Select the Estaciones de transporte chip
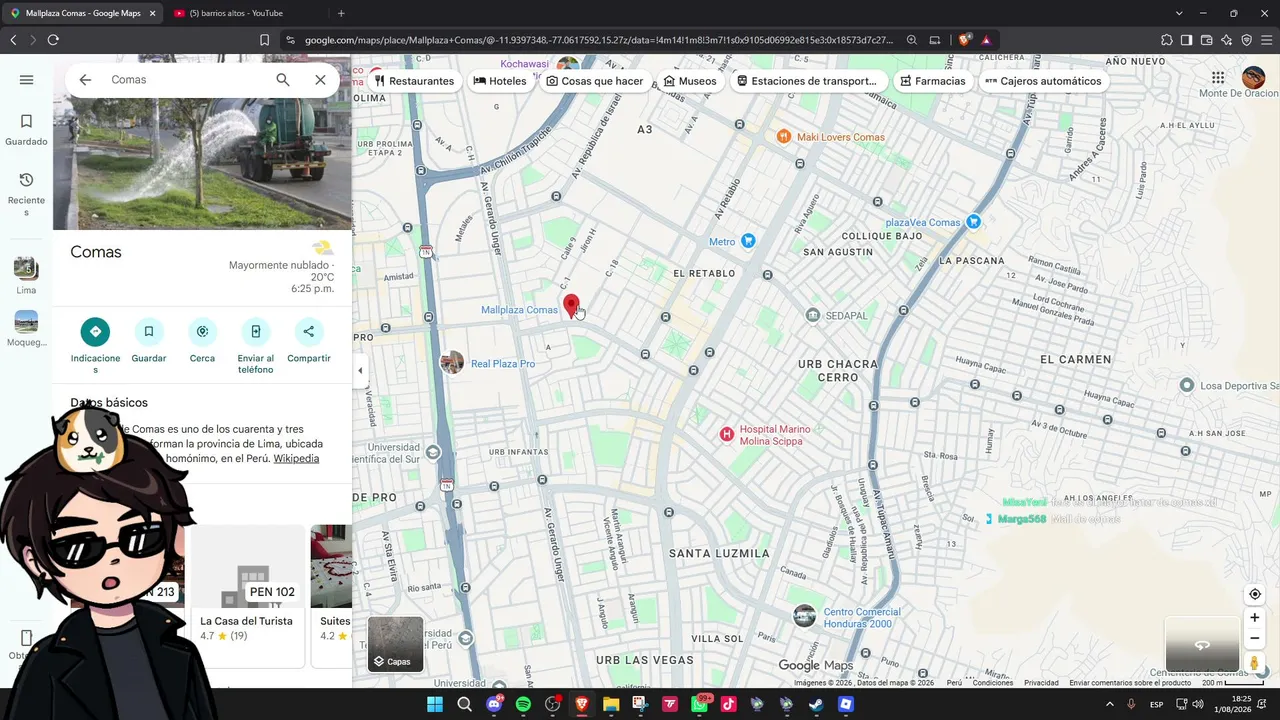1280x720 pixels. pos(807,81)
